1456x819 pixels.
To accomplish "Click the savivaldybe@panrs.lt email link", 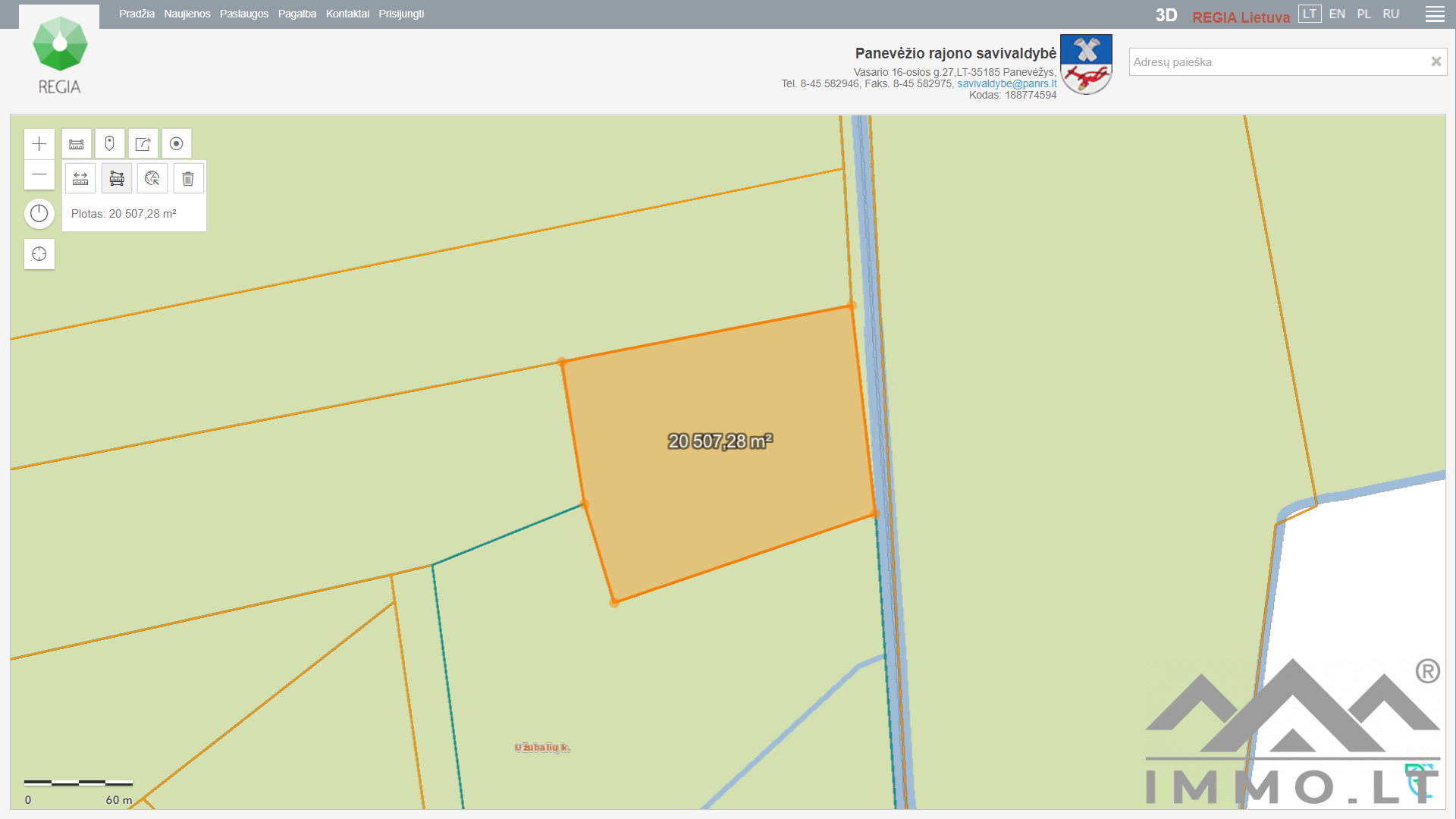I will [1006, 83].
